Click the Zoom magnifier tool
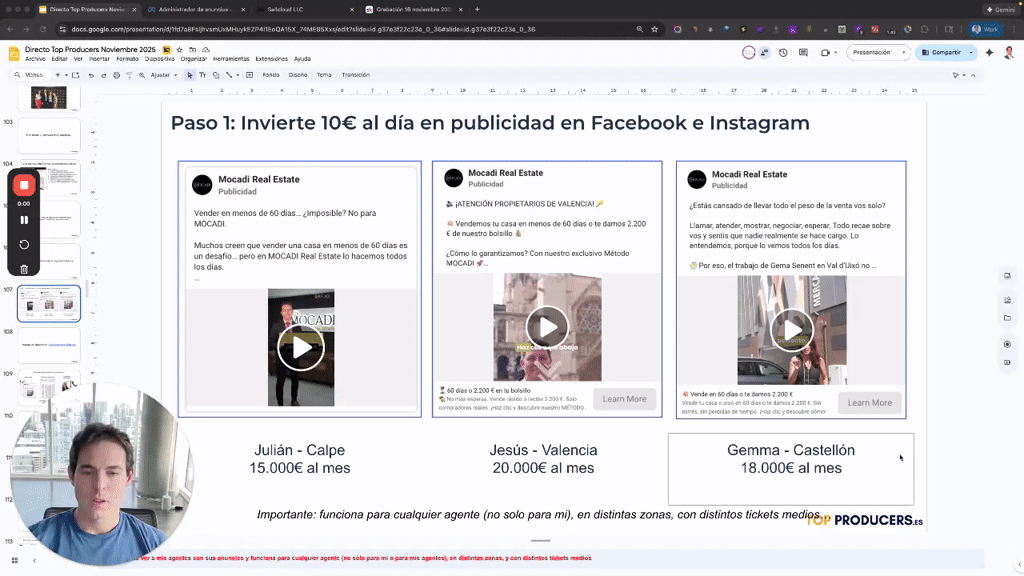Viewport: 1024px width, 576px height. tap(141, 74)
